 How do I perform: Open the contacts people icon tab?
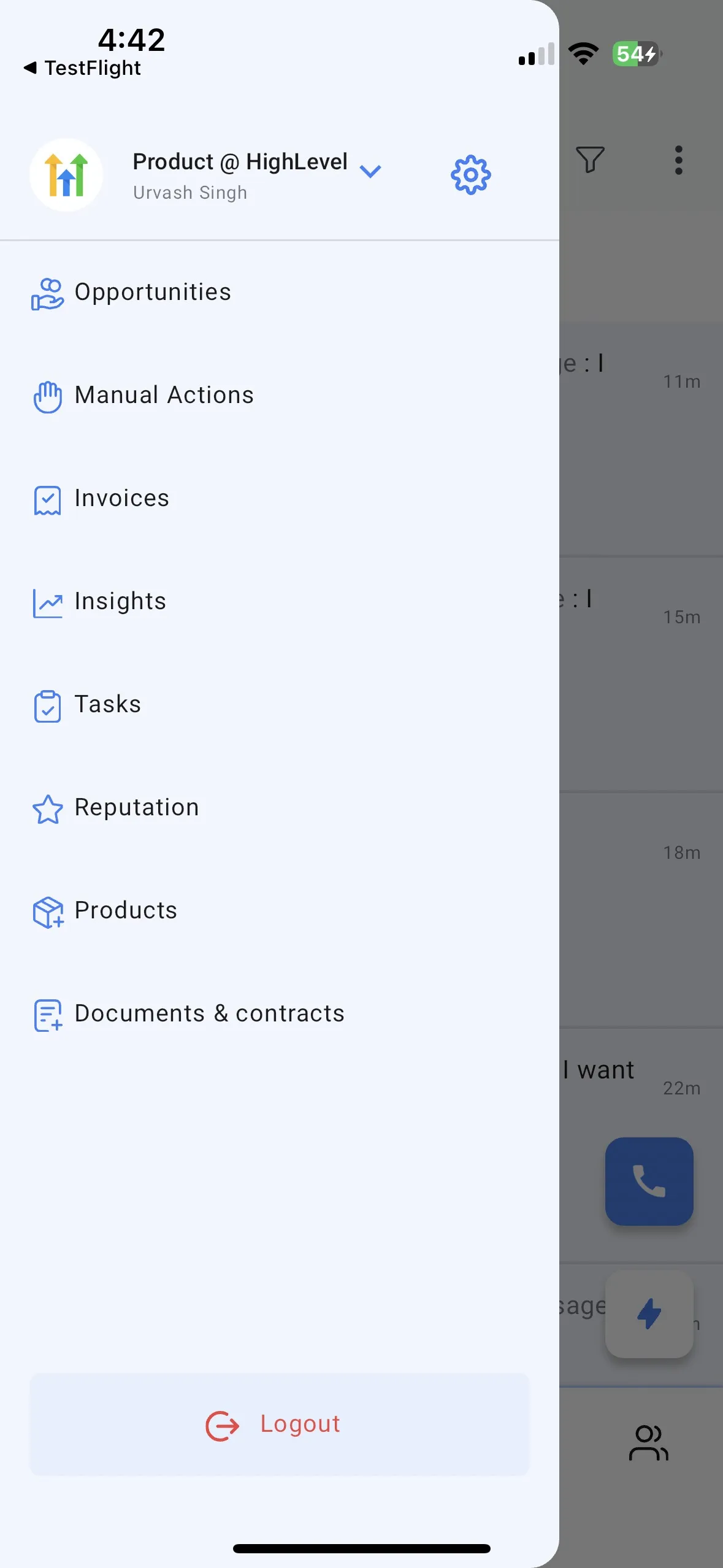648,1443
